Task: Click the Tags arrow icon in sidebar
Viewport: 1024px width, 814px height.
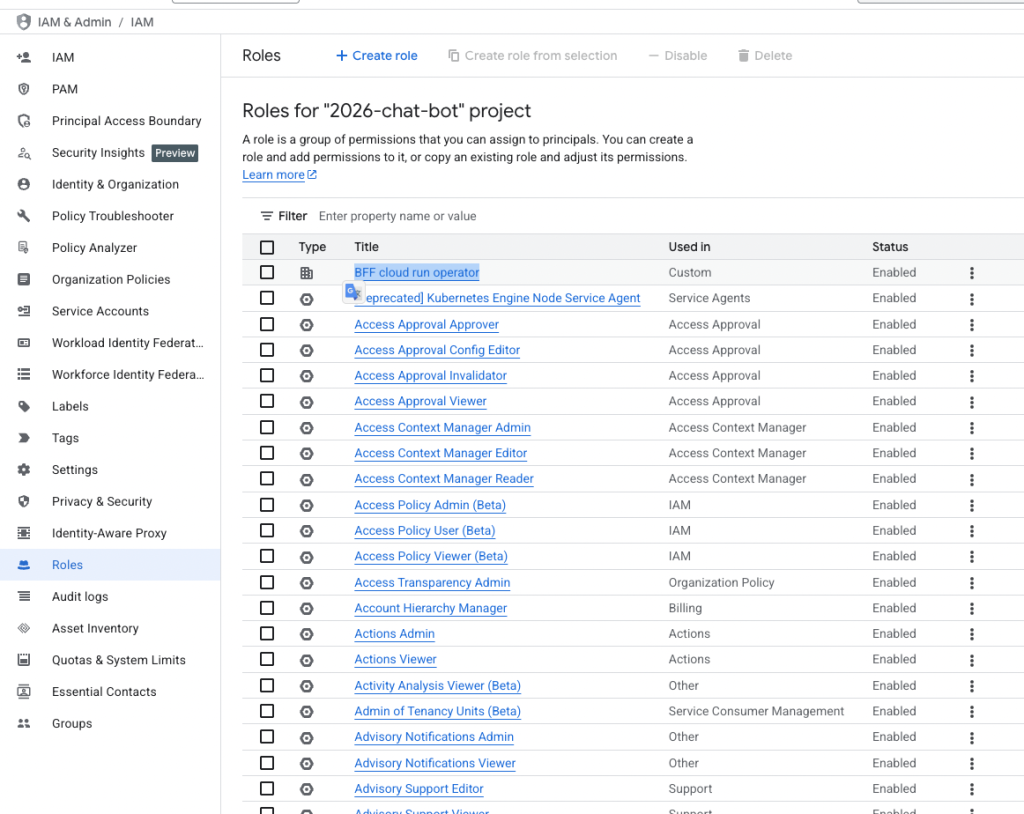Action: coord(24,438)
